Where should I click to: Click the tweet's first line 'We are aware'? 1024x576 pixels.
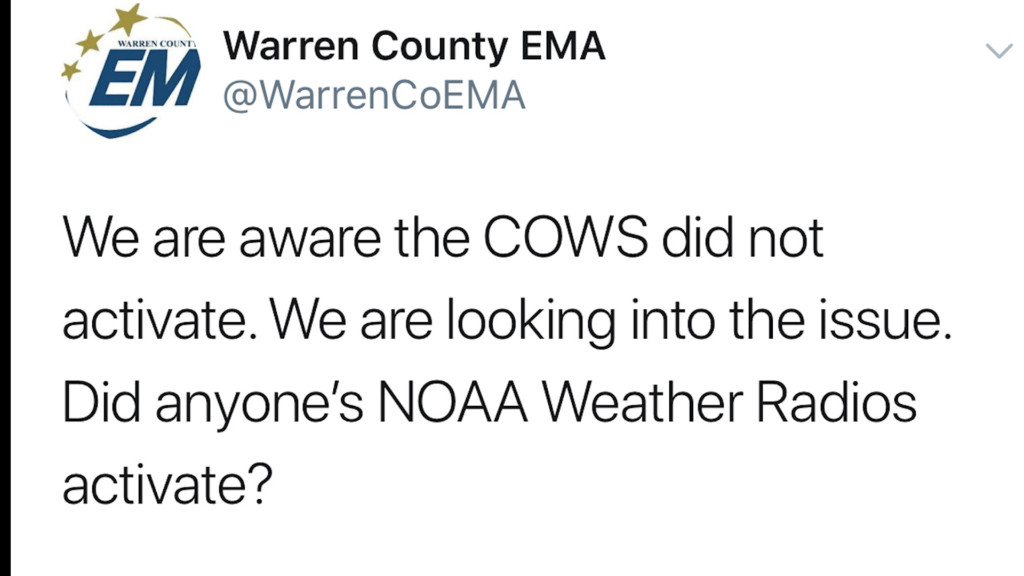click(222, 238)
